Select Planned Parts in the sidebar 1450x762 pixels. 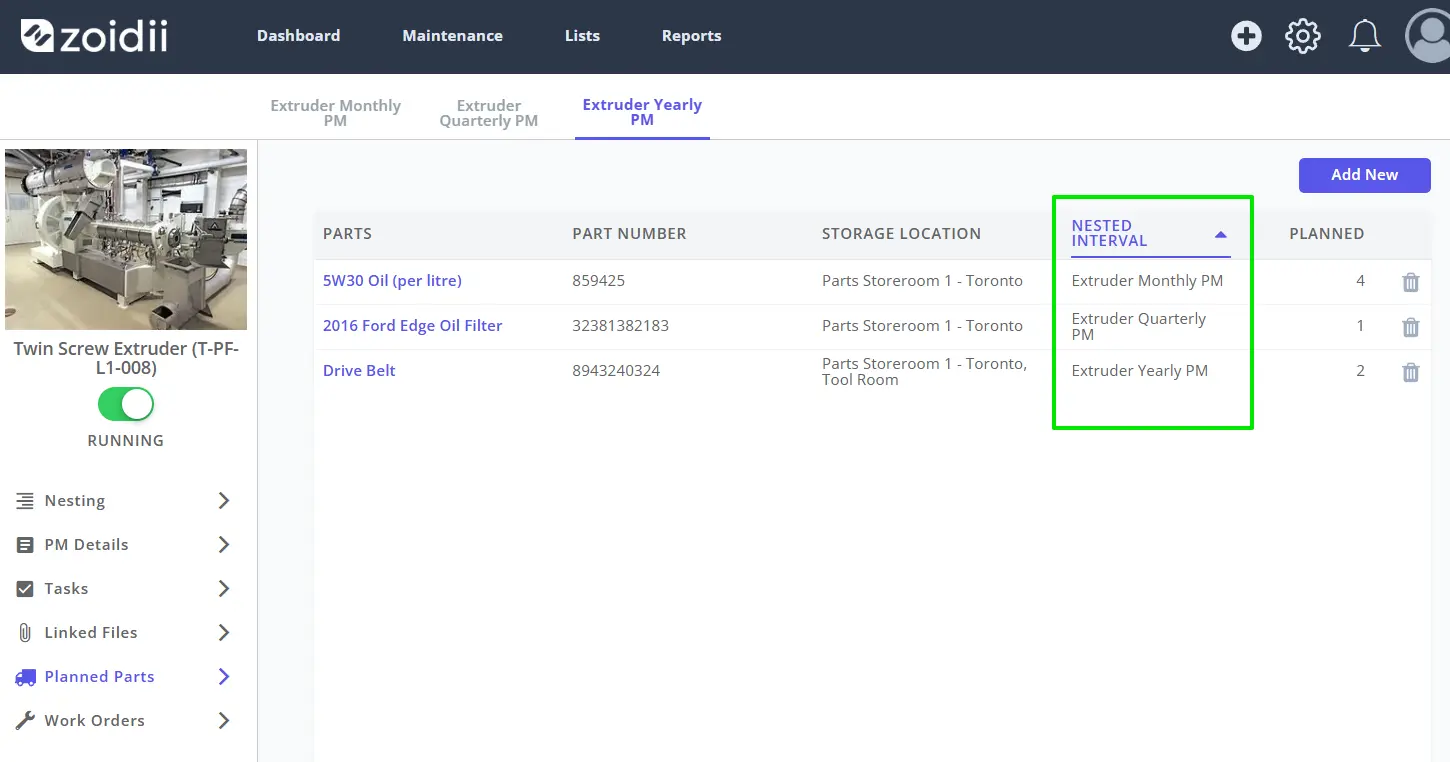coord(100,677)
